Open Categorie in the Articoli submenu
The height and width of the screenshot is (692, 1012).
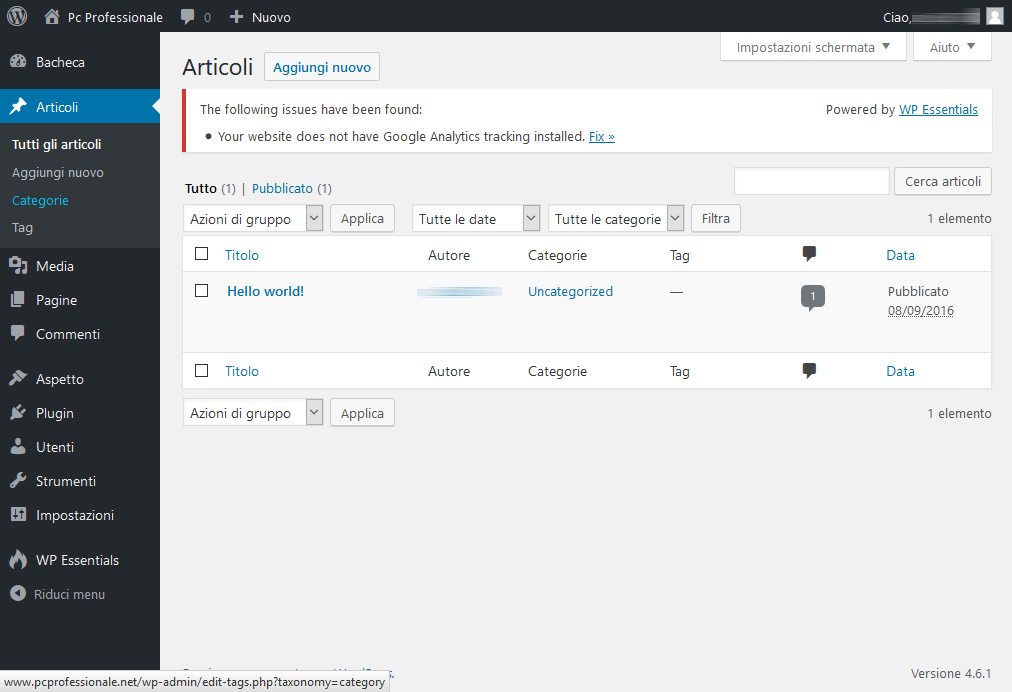[40, 200]
